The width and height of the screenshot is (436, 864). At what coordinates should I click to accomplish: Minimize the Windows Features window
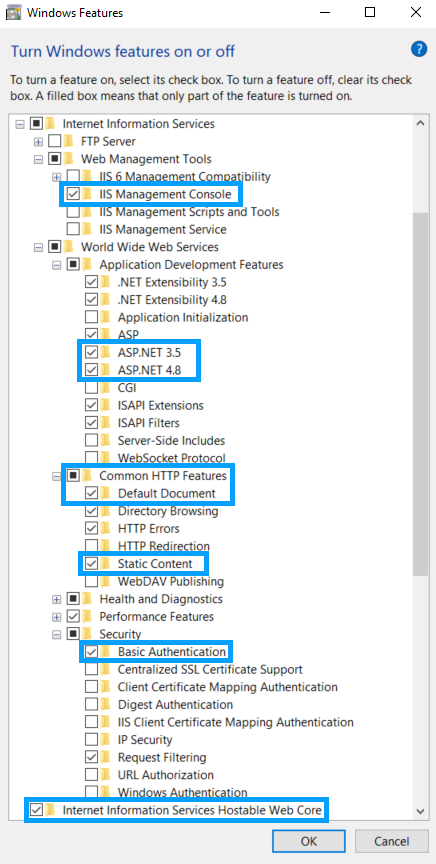pos(324,12)
